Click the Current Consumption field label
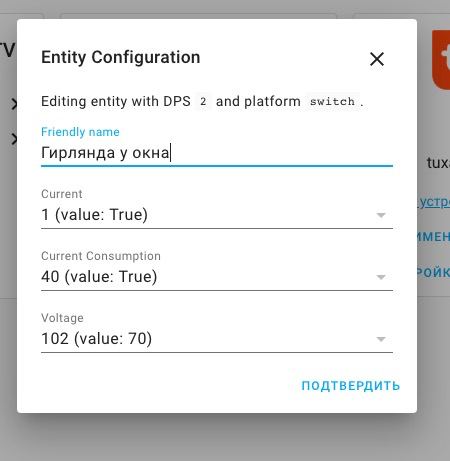This screenshot has width=450, height=461. tap(101, 256)
